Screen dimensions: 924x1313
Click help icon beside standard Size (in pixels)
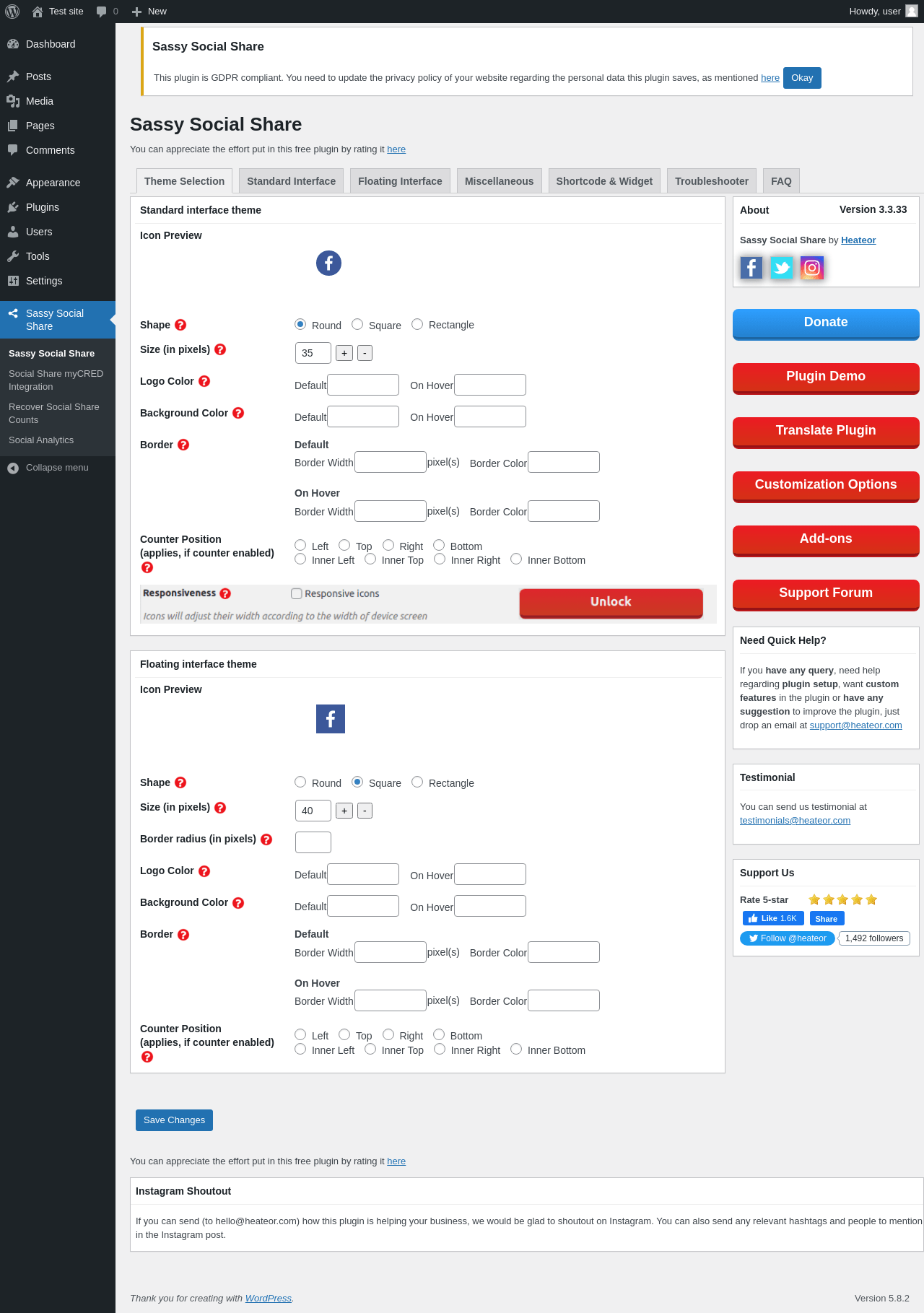220,349
